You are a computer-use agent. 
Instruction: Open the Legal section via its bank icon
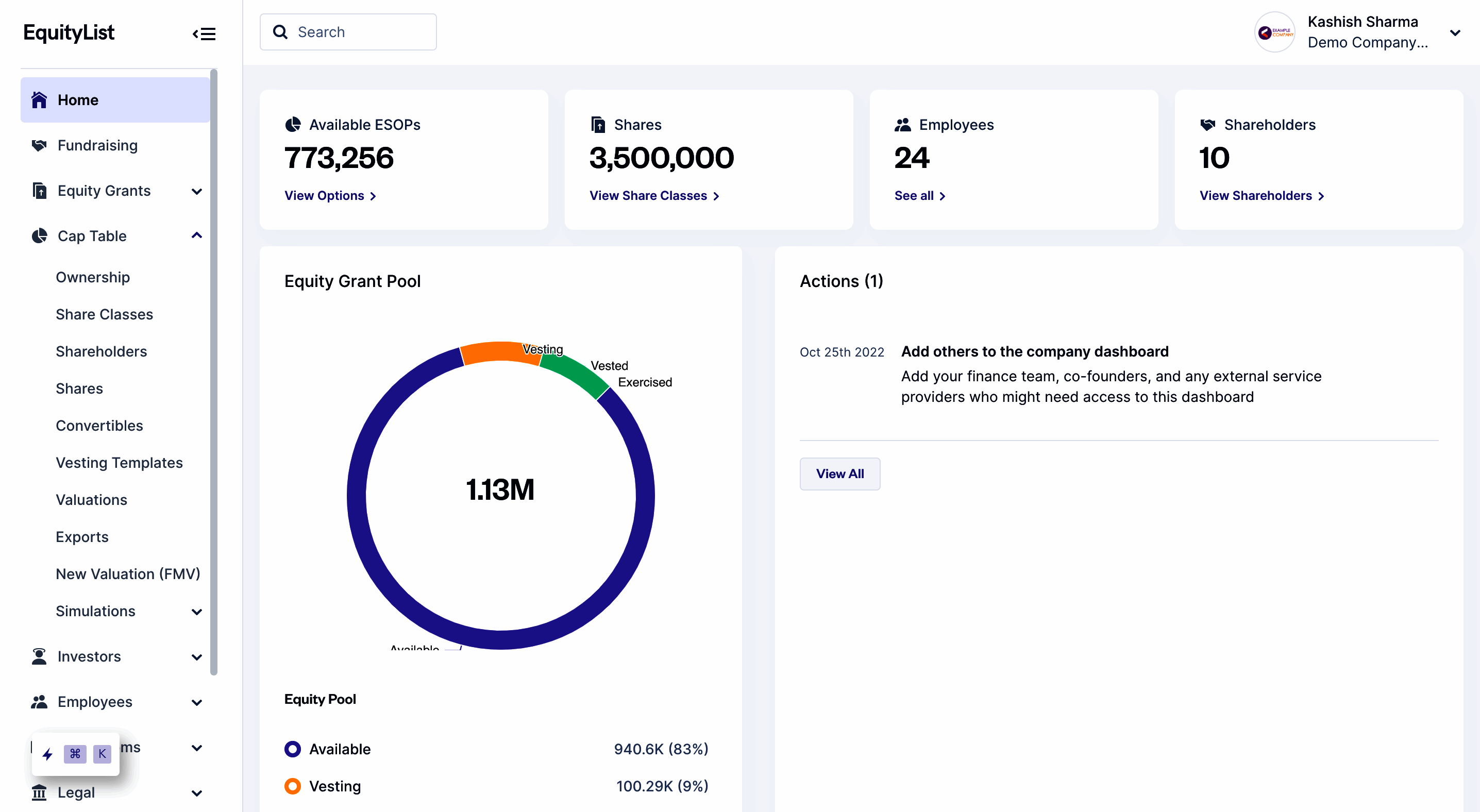38,792
